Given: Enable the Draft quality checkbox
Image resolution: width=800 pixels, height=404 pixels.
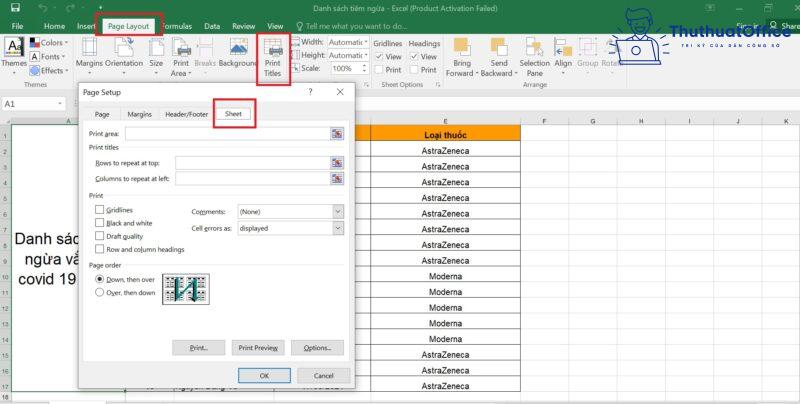Looking at the screenshot, I should (99, 236).
